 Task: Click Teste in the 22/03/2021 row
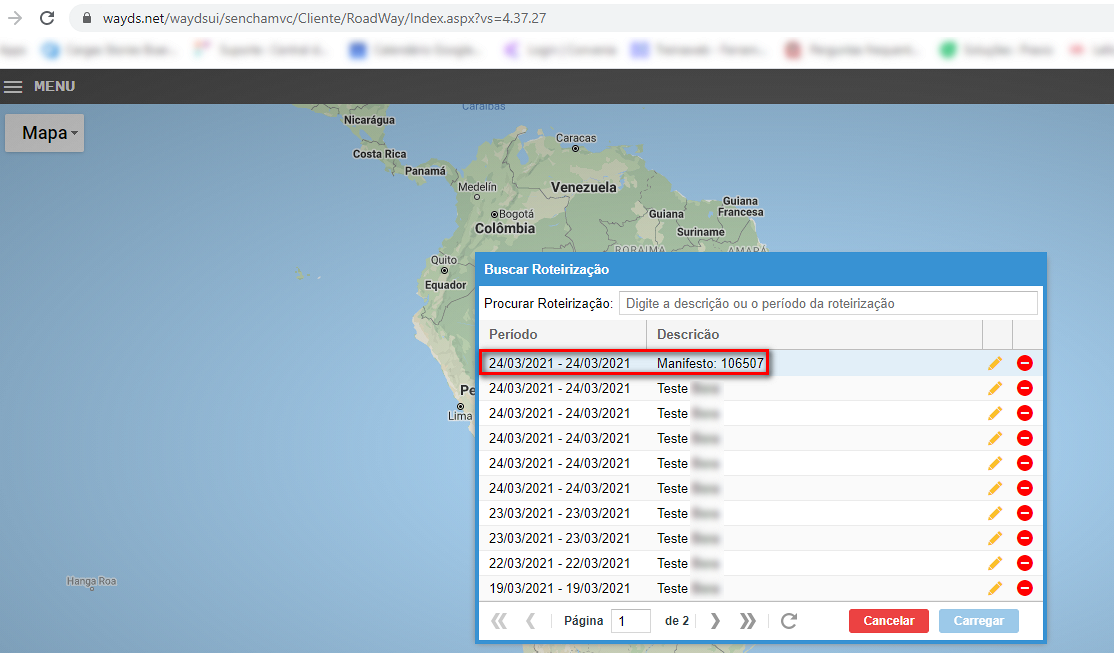pos(672,563)
